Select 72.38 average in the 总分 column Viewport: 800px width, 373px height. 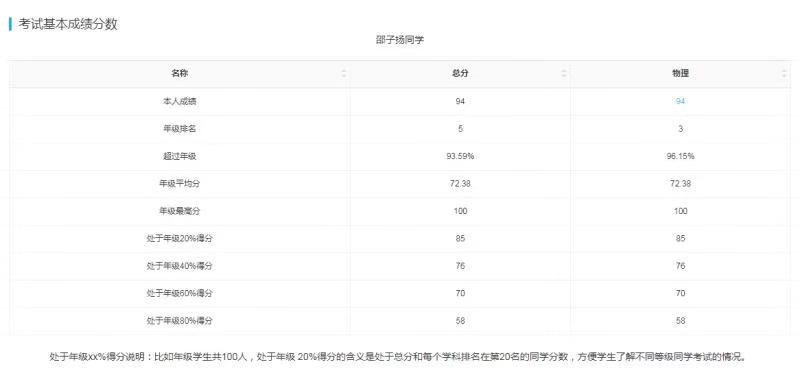[460, 184]
